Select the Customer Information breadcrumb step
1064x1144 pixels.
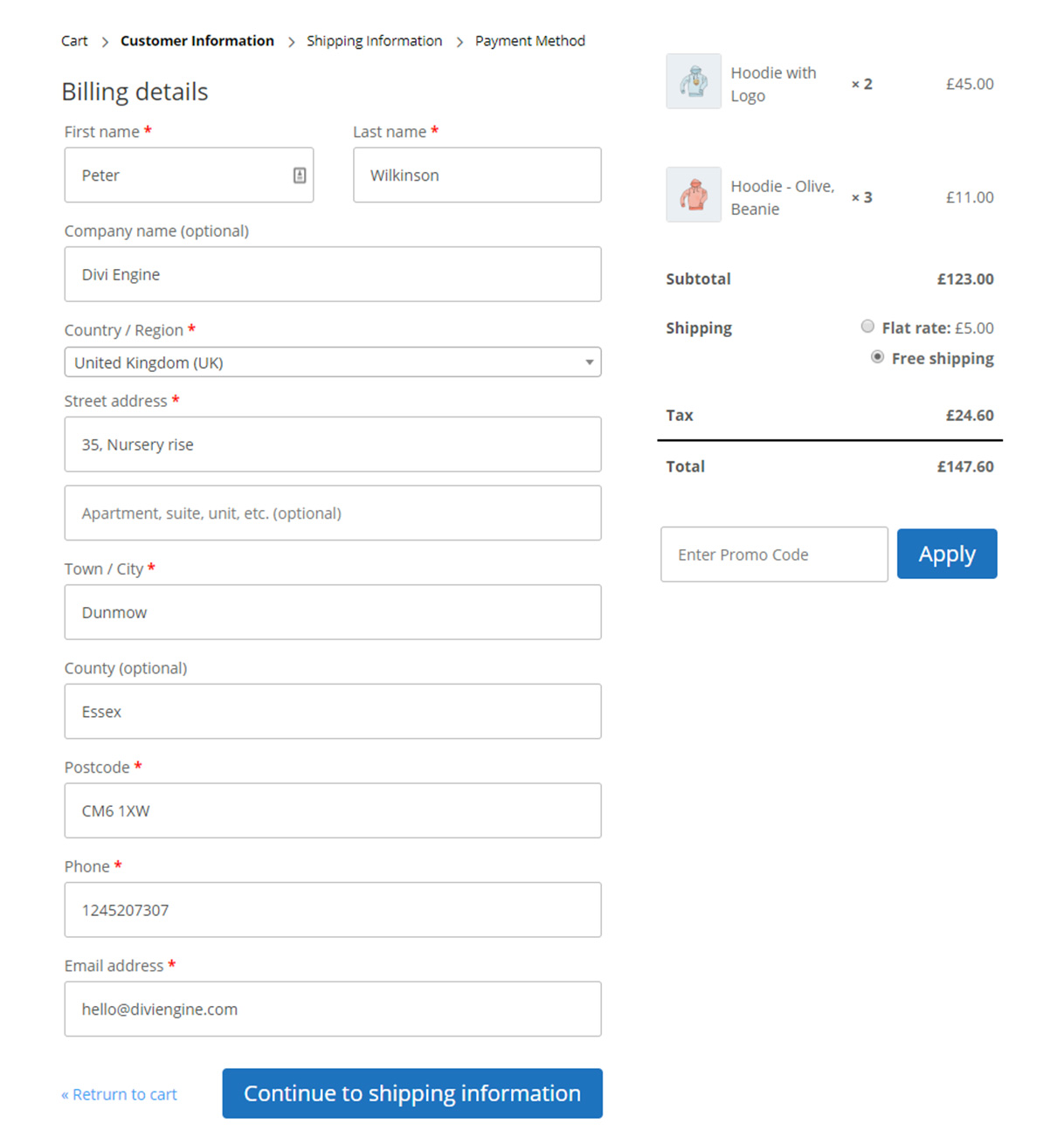point(197,41)
